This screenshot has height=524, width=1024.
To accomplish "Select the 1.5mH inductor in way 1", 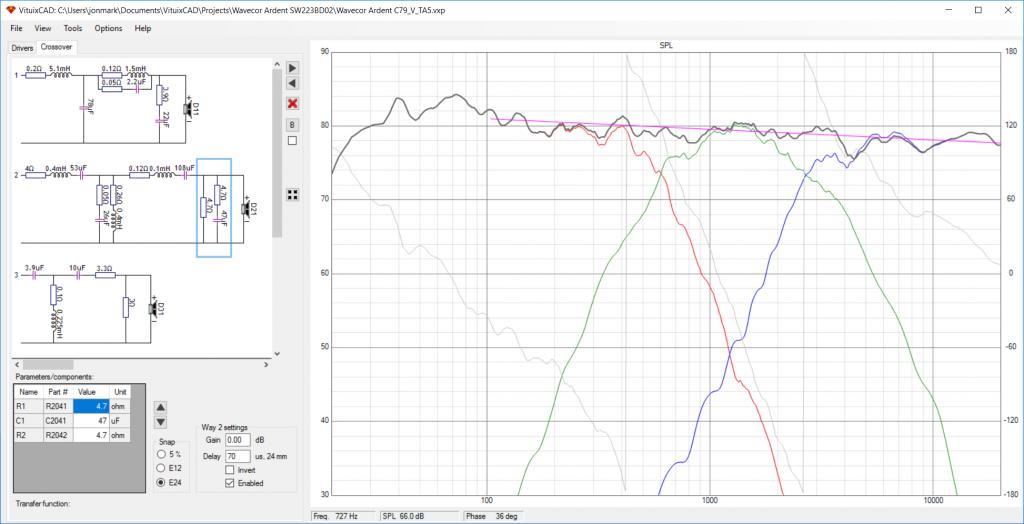I will click(x=137, y=75).
